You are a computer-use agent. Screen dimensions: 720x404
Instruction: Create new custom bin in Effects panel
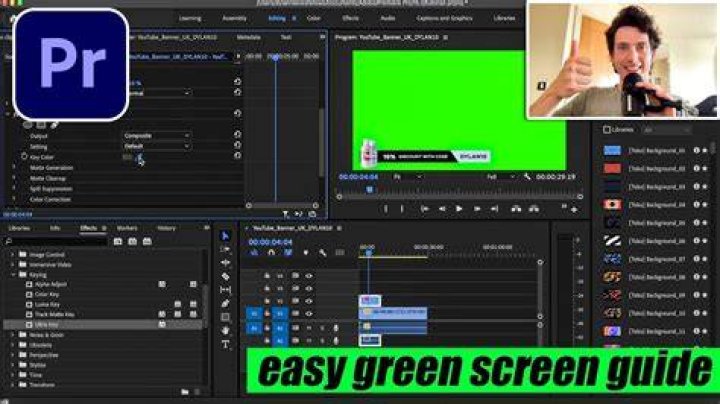click(185, 392)
